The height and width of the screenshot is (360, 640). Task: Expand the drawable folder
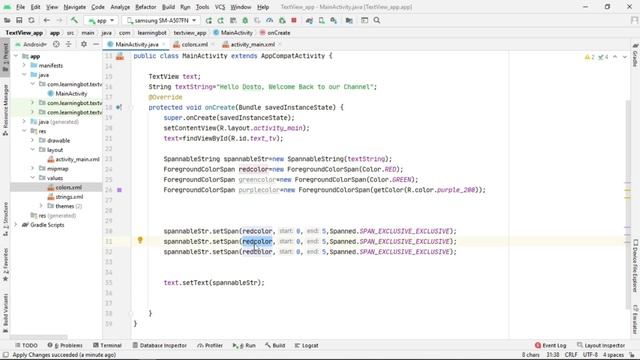pyautogui.click(x=33, y=140)
